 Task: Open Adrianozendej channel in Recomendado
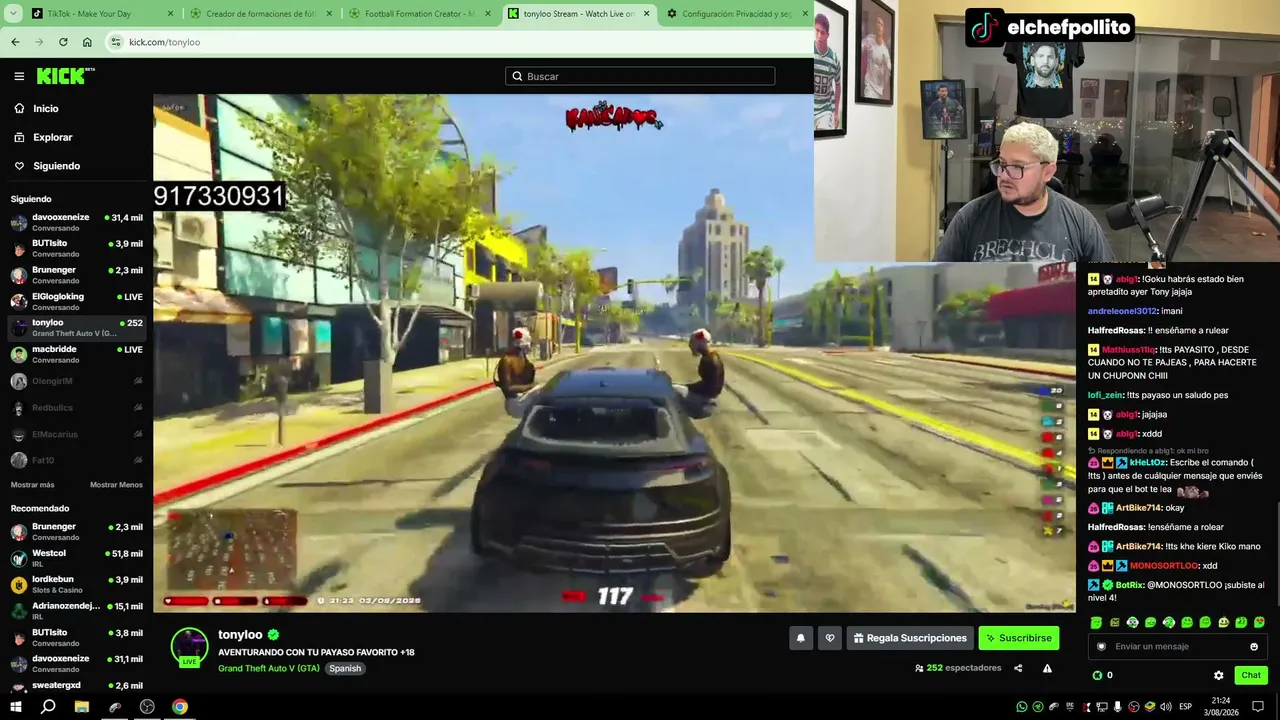[76, 610]
